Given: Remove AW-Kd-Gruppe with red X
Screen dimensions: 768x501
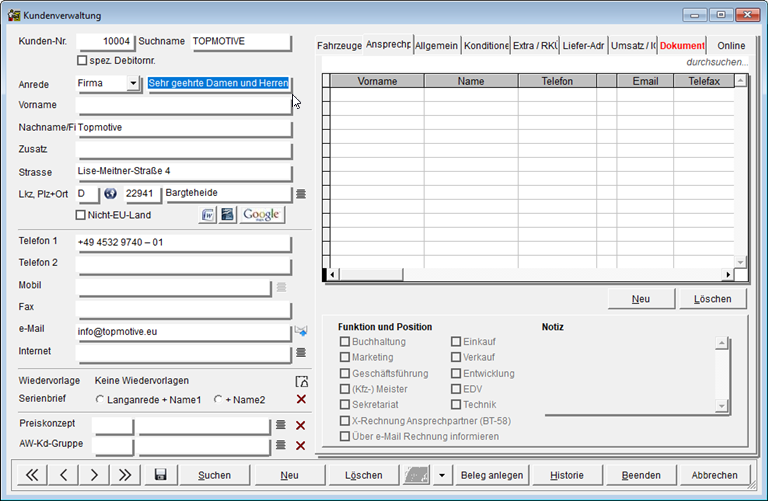Looking at the screenshot, I should point(301,445).
